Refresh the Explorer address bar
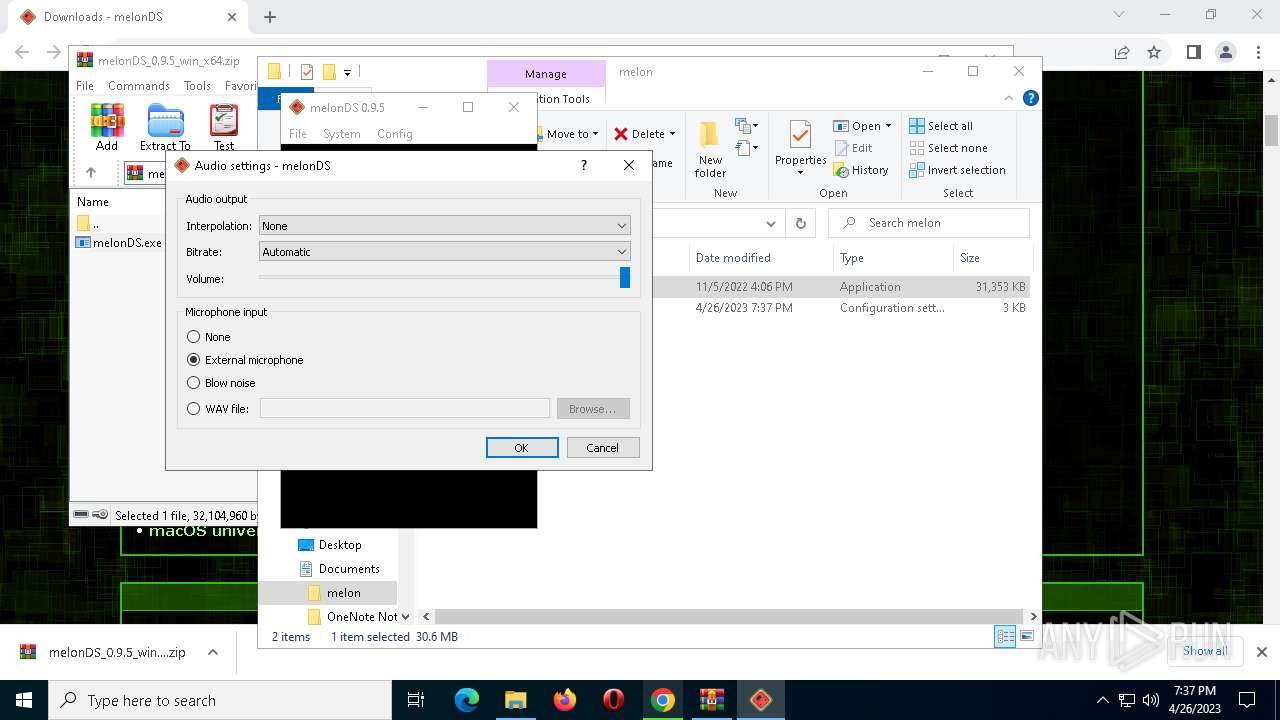 coord(800,223)
